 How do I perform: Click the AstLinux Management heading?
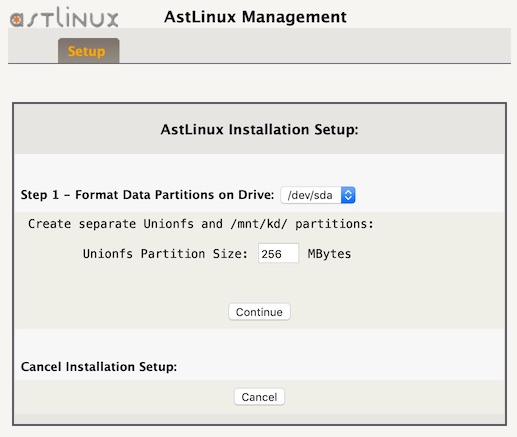(255, 17)
